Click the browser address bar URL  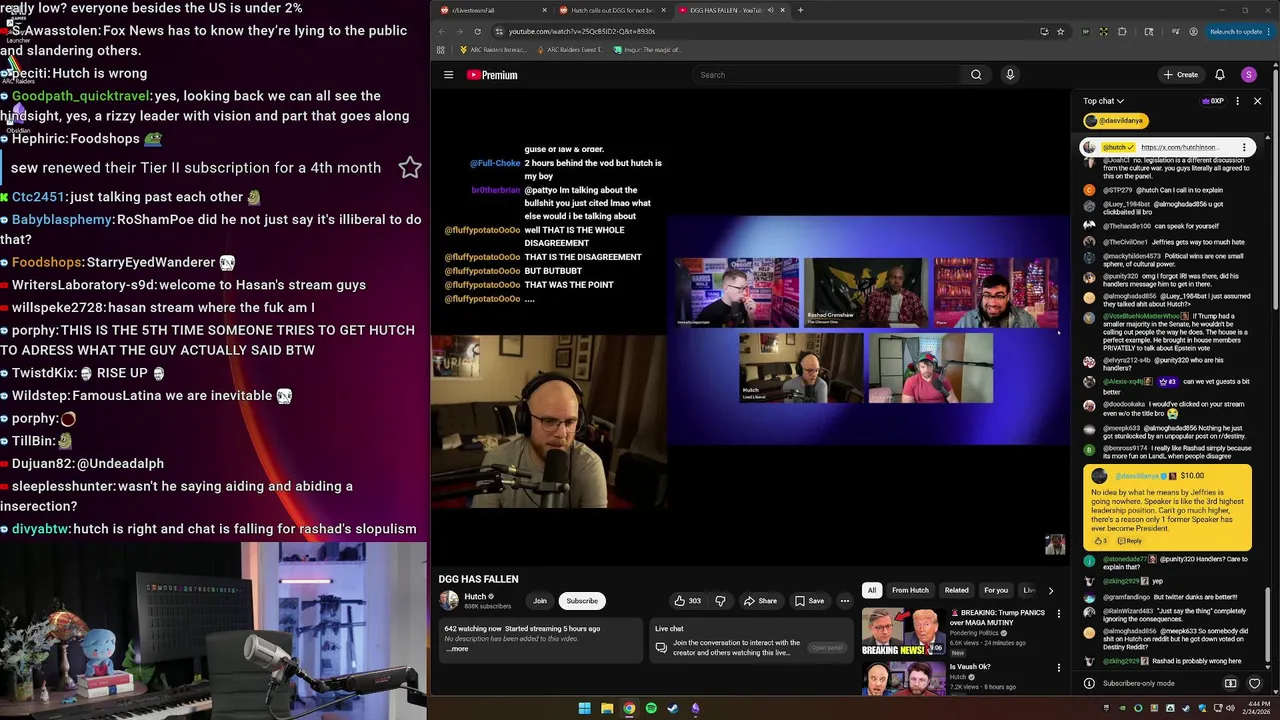point(582,31)
